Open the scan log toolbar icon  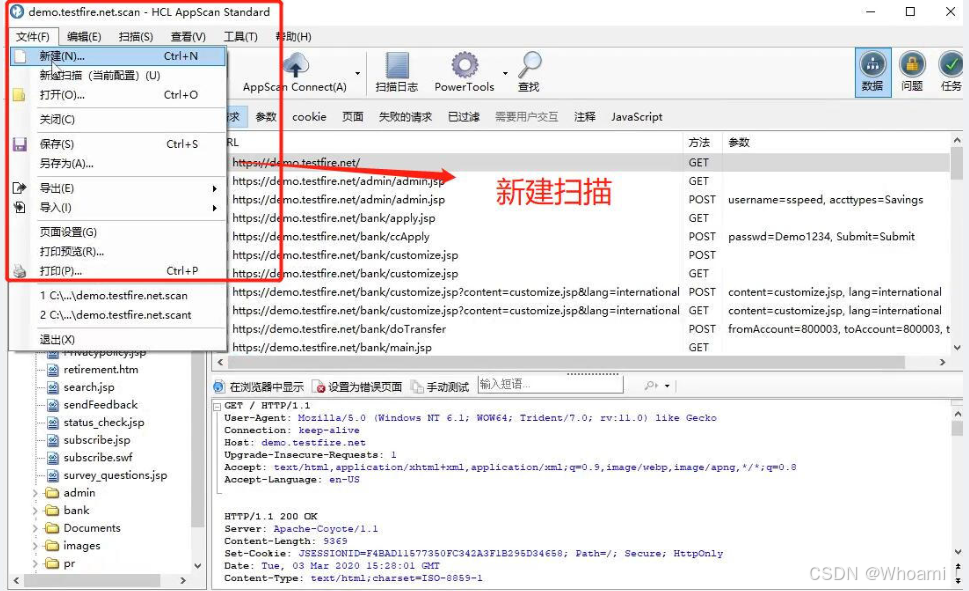point(397,65)
